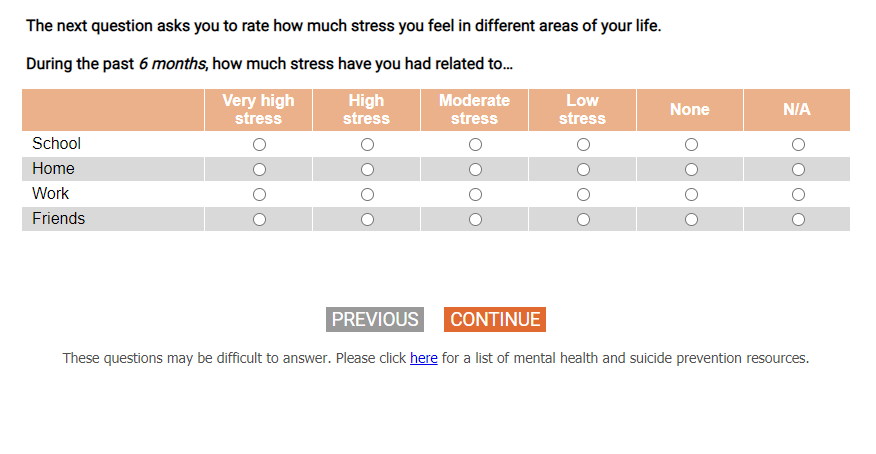This screenshot has width=876, height=454.
Task: Select High stress for Work
Action: pyautogui.click(x=367, y=195)
